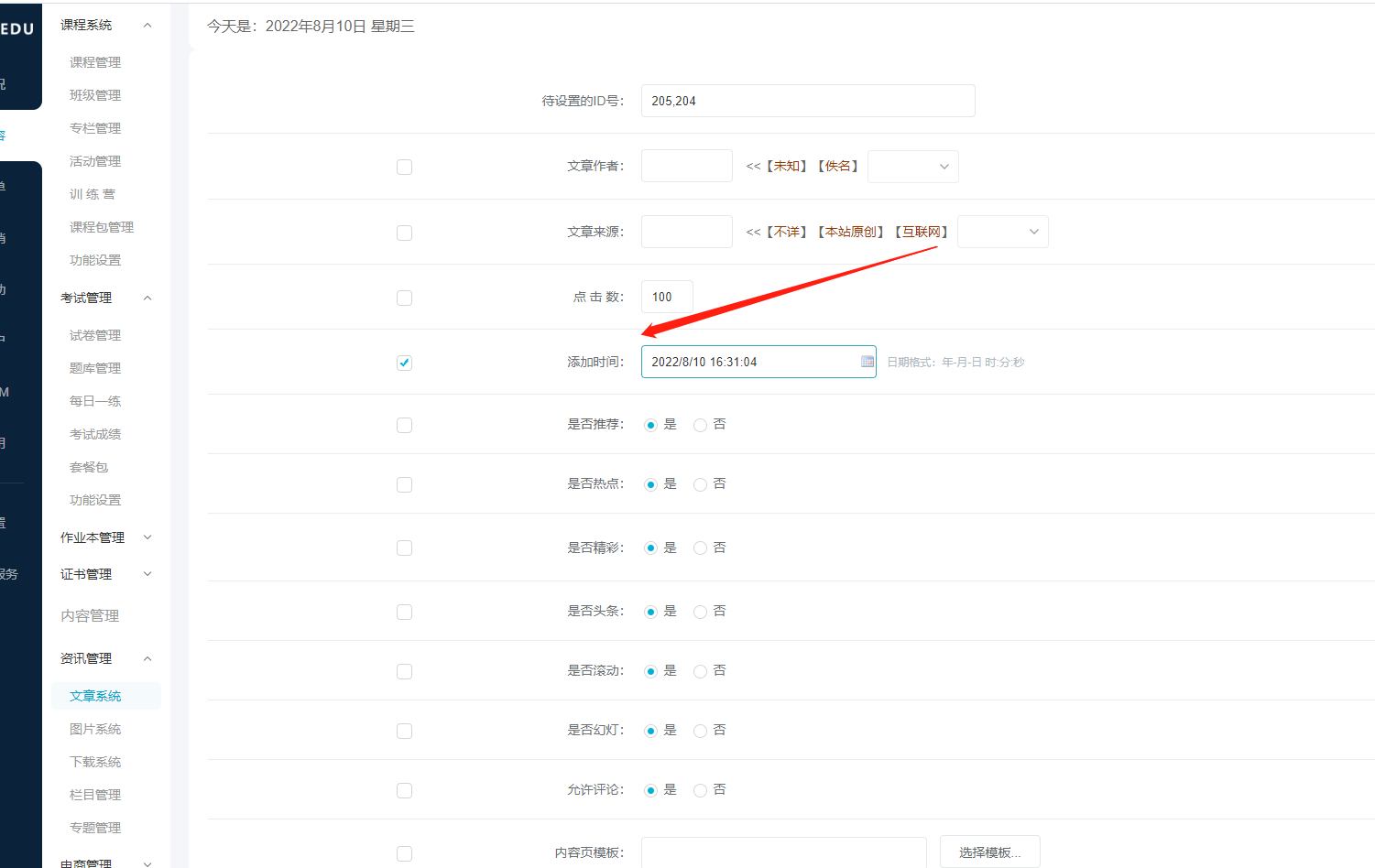Image resolution: width=1375 pixels, height=868 pixels.
Task: Open the 文章来源 dropdown selector
Action: (1002, 232)
